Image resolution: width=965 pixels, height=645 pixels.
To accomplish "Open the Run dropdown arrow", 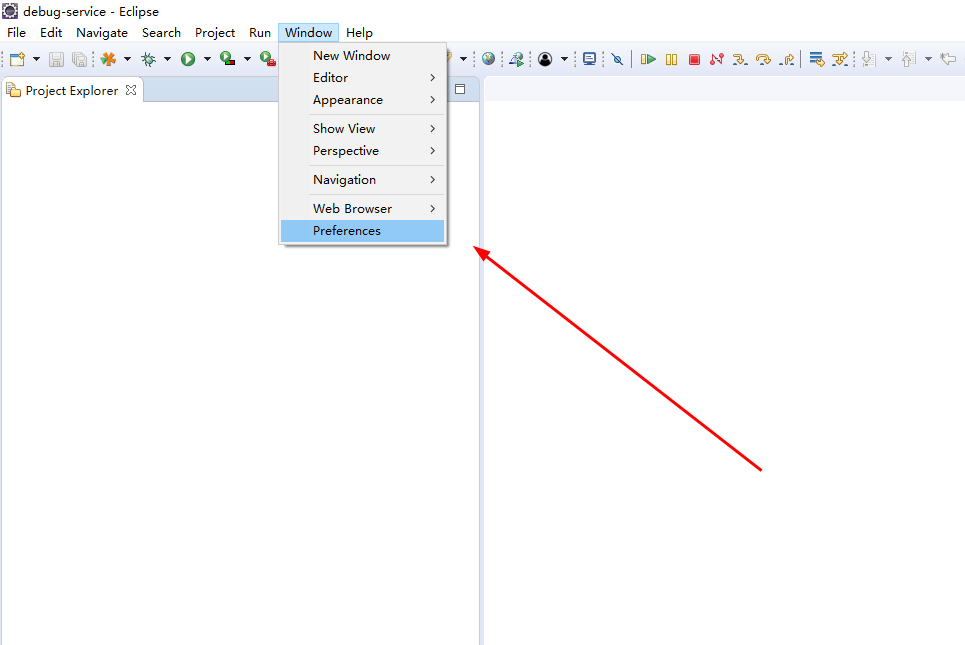I will coord(207,59).
